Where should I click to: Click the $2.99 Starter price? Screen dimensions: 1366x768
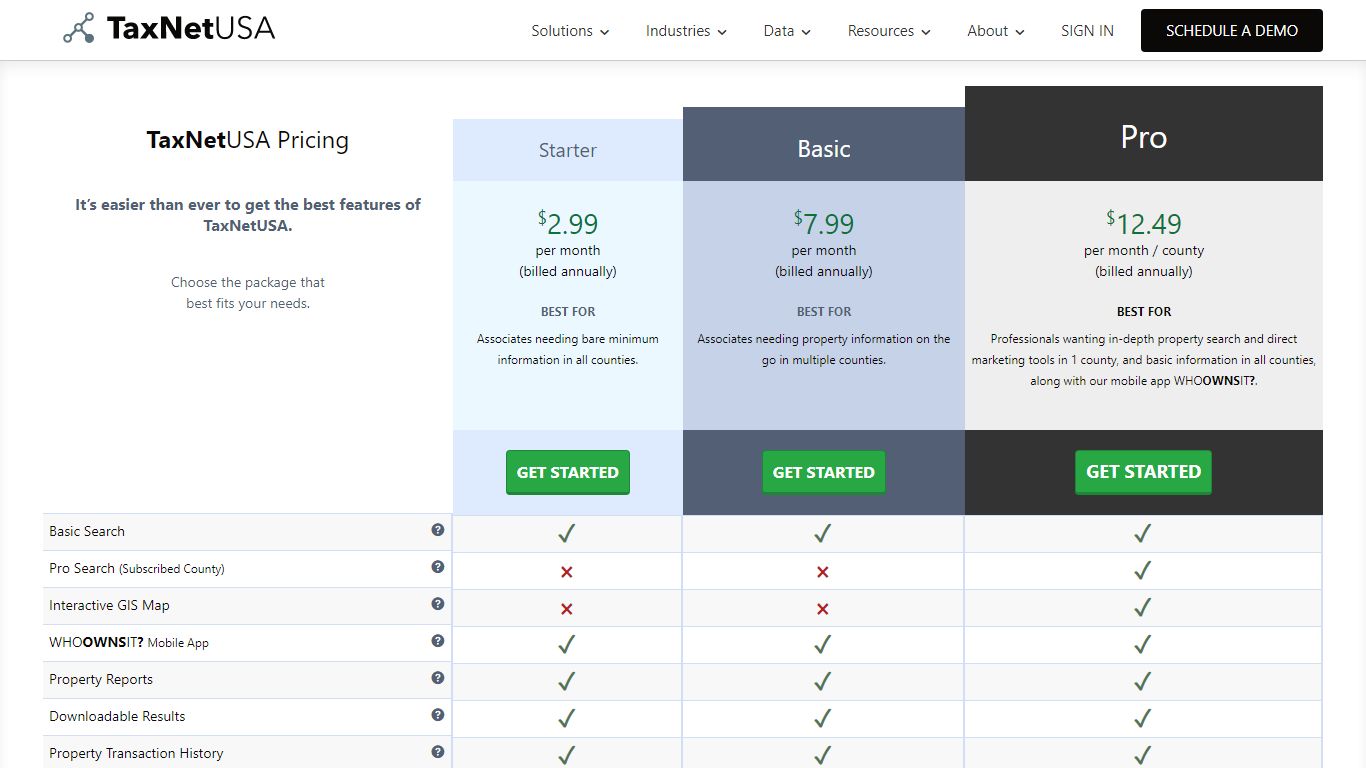pyautogui.click(x=568, y=223)
